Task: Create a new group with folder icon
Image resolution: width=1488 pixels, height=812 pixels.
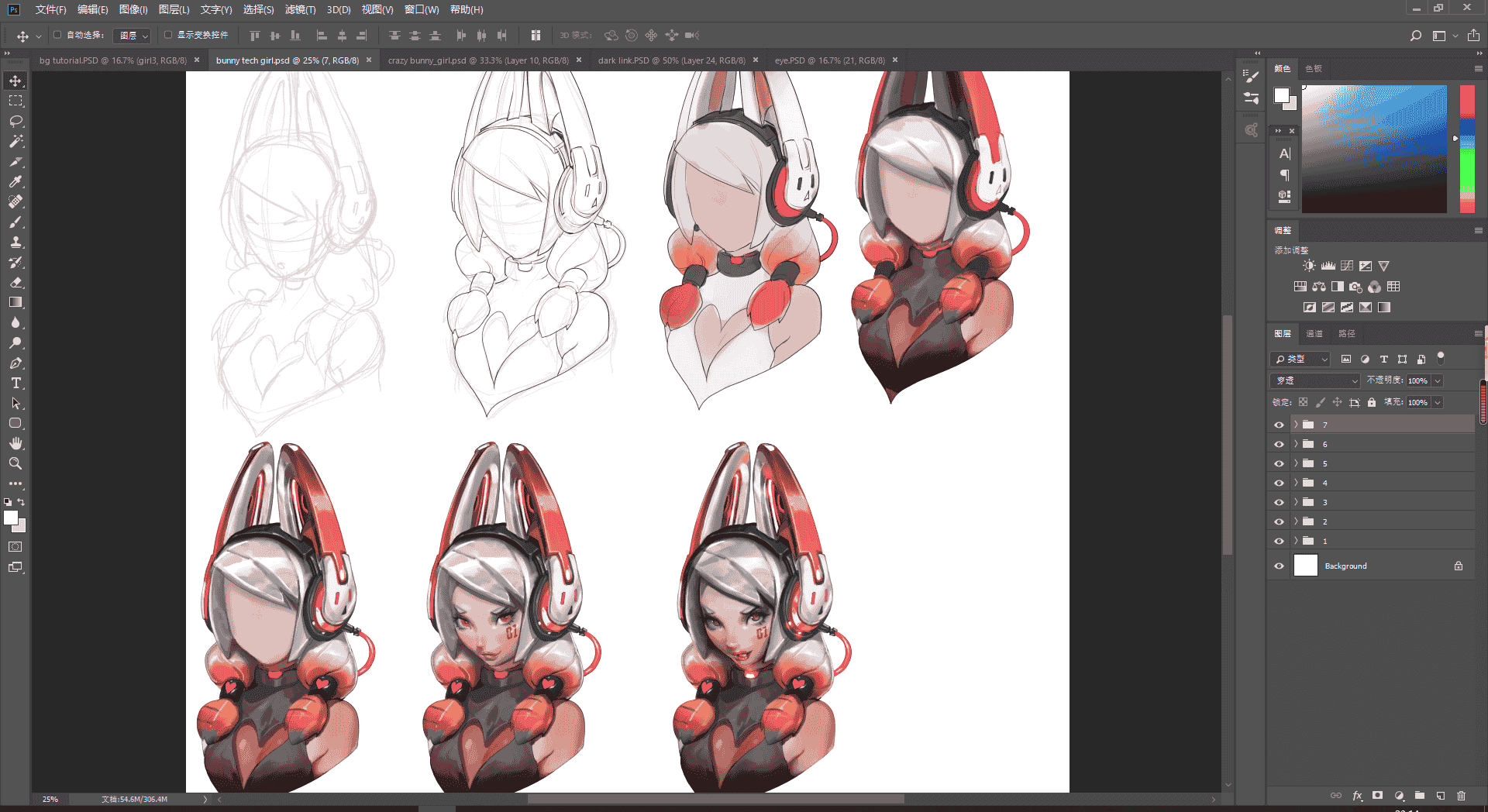Action: click(x=1420, y=796)
